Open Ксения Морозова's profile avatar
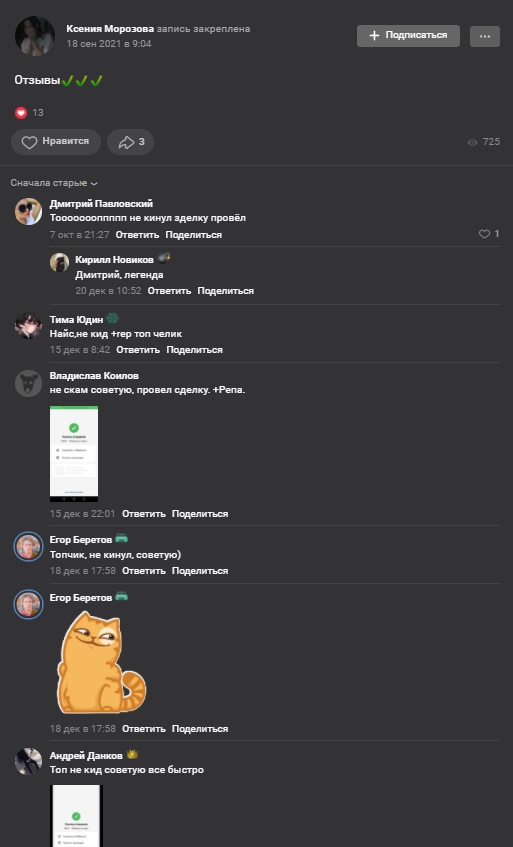The width and height of the screenshot is (513, 847). pos(35,36)
